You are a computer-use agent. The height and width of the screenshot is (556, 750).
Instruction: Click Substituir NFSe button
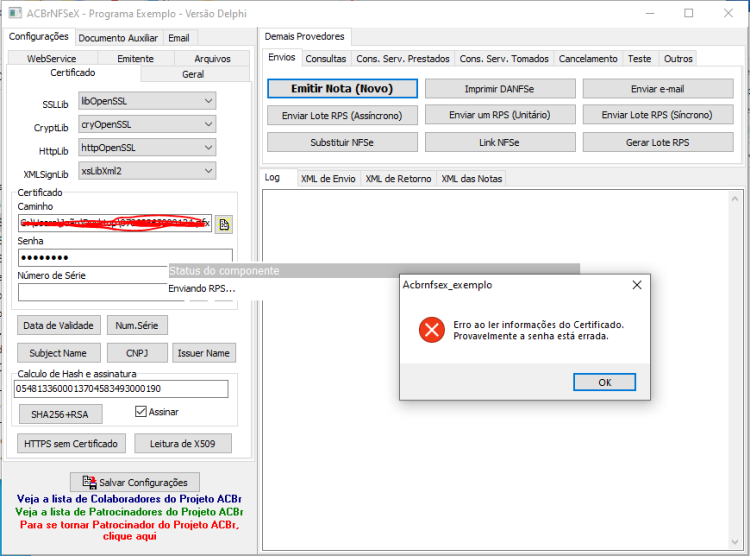(x=342, y=142)
